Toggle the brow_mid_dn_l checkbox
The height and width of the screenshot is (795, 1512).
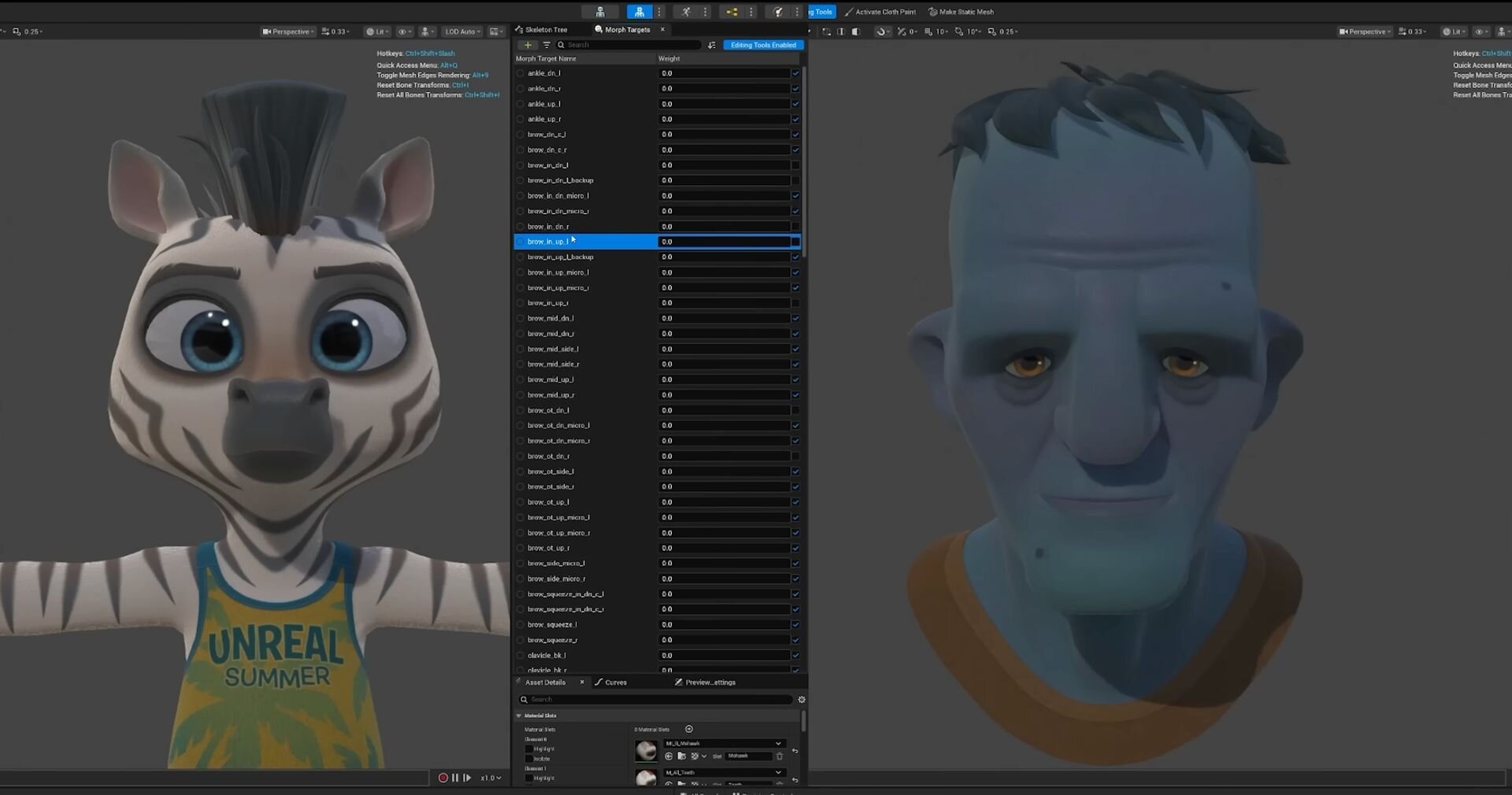tap(795, 318)
